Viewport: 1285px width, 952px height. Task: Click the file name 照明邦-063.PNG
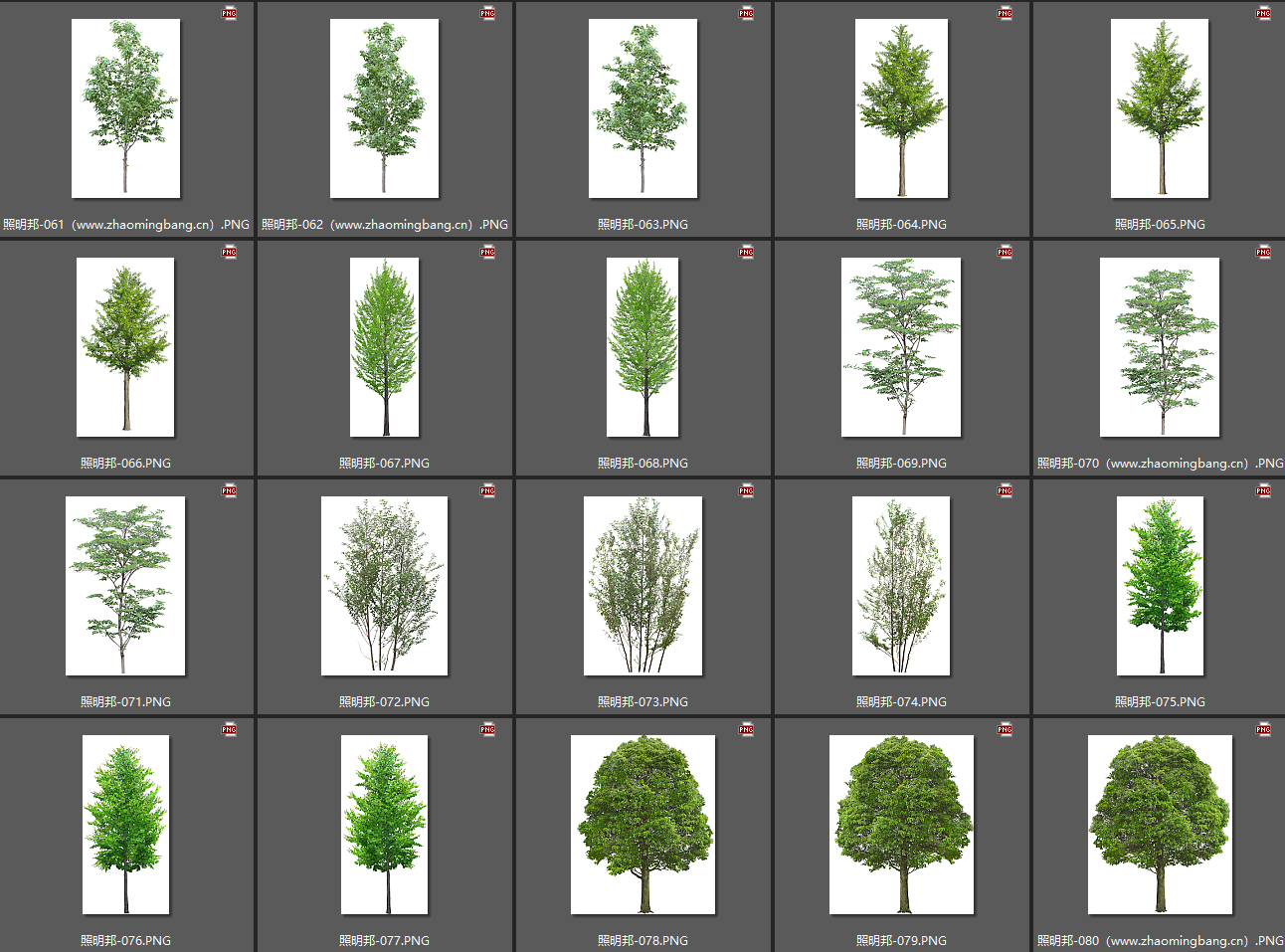[x=642, y=225]
